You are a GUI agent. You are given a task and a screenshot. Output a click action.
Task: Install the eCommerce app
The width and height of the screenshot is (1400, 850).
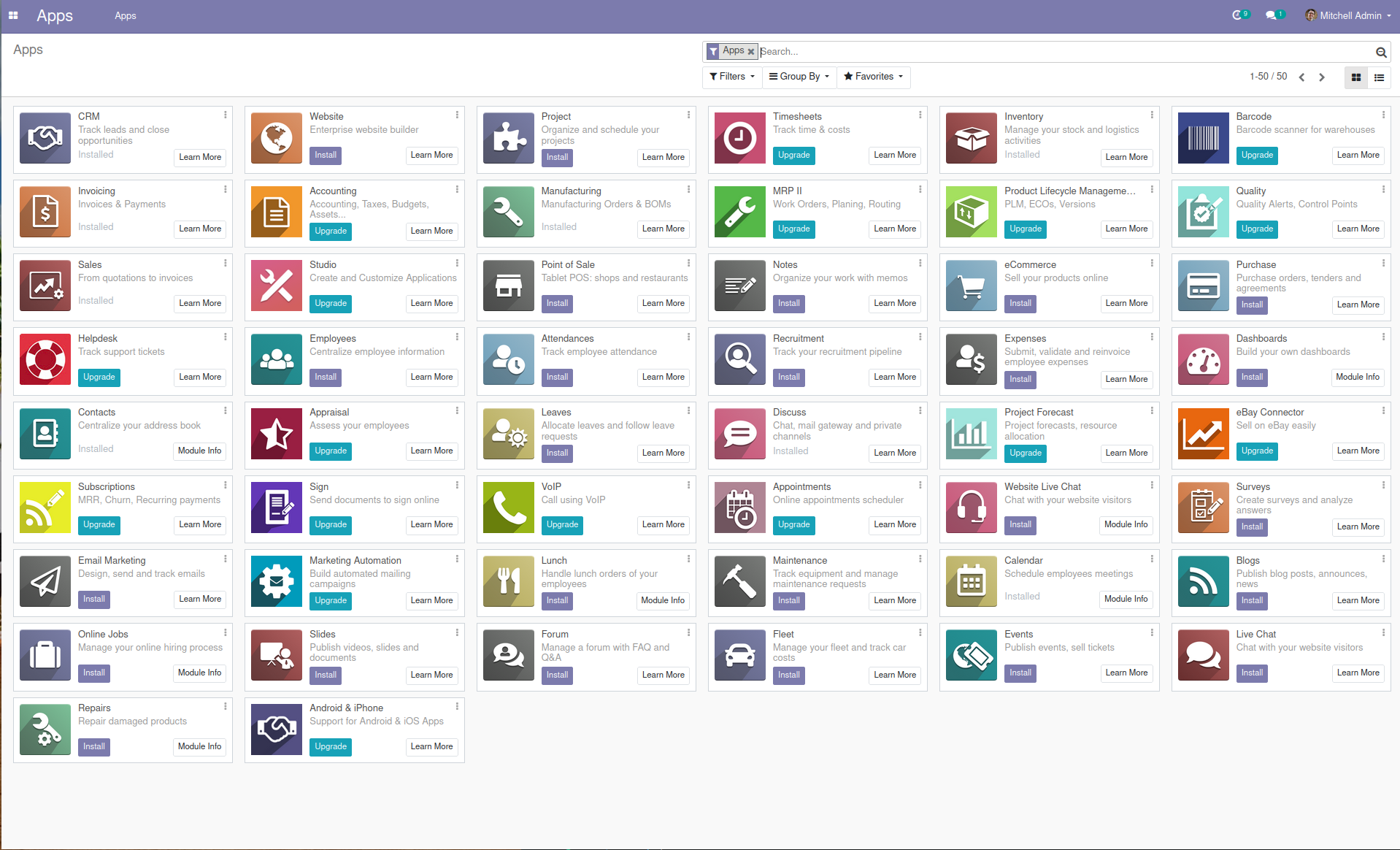tap(1020, 303)
